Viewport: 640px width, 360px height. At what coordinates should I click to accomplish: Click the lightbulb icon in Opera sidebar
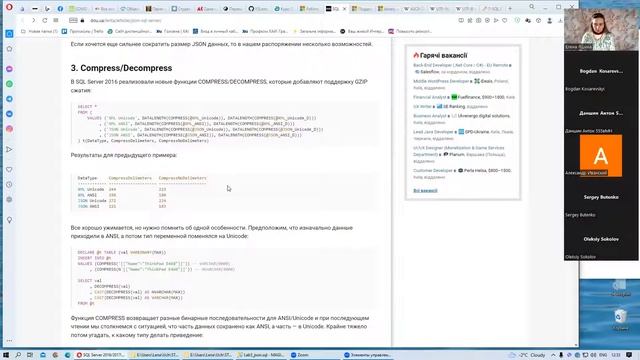tap(9, 220)
